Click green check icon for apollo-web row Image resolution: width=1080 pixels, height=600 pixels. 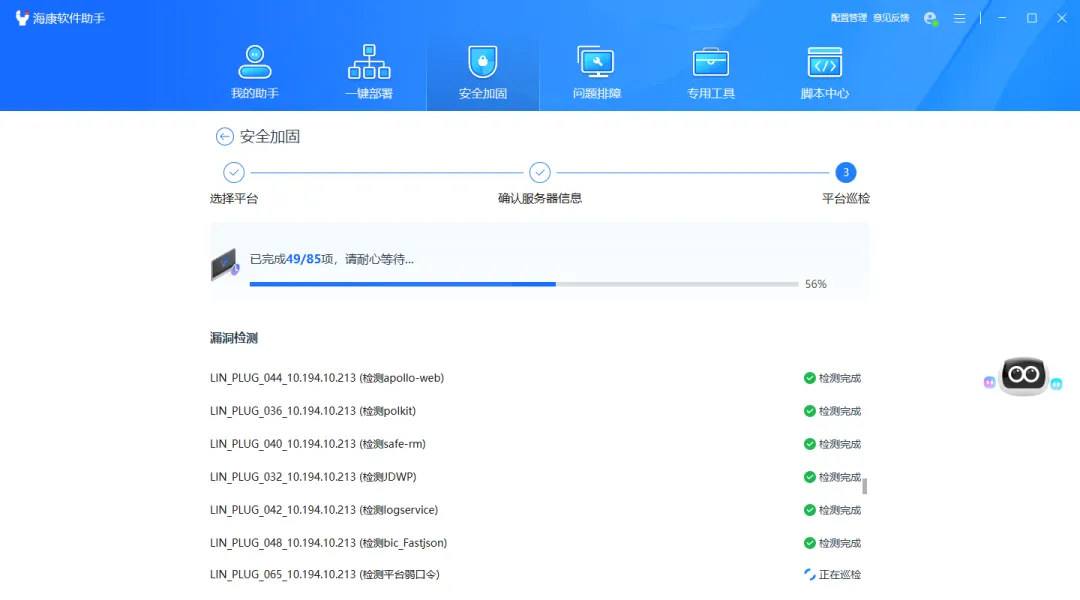809,378
